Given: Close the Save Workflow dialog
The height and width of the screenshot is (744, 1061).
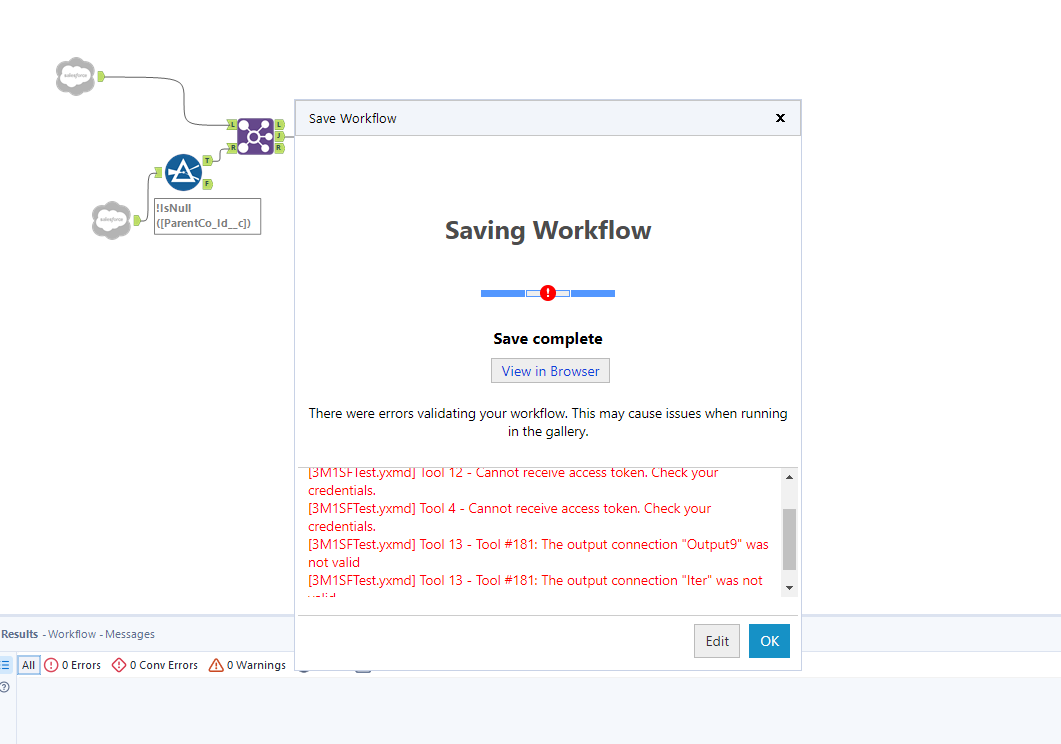Looking at the screenshot, I should [x=780, y=118].
